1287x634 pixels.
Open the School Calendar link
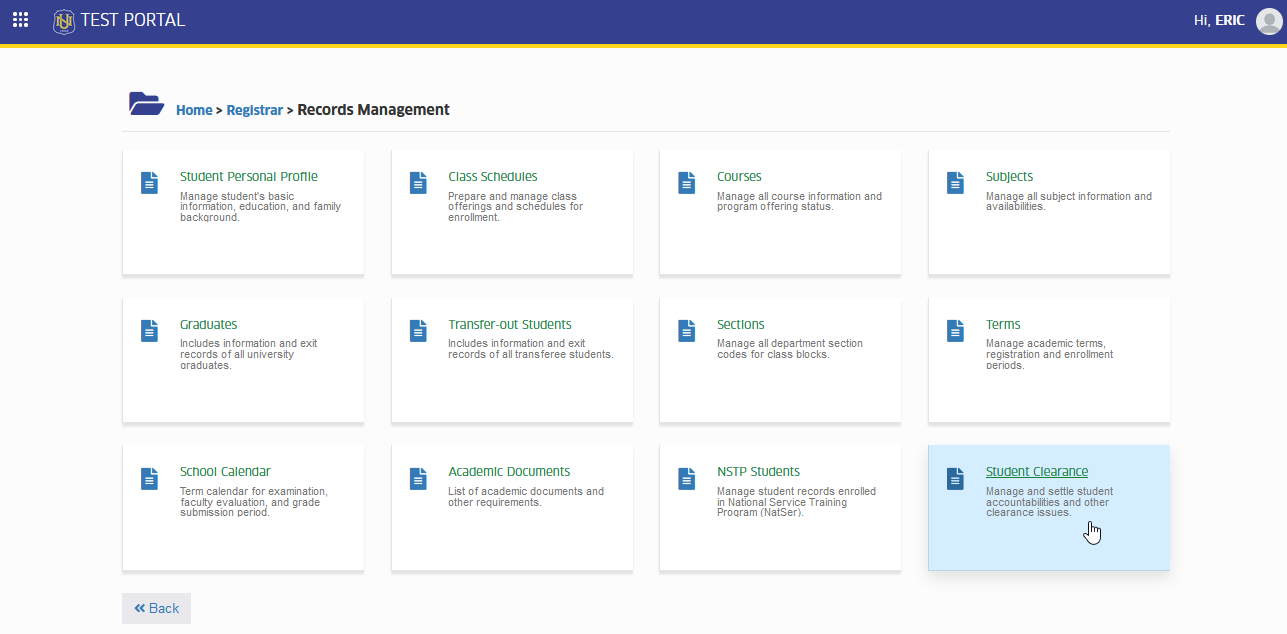tap(225, 472)
